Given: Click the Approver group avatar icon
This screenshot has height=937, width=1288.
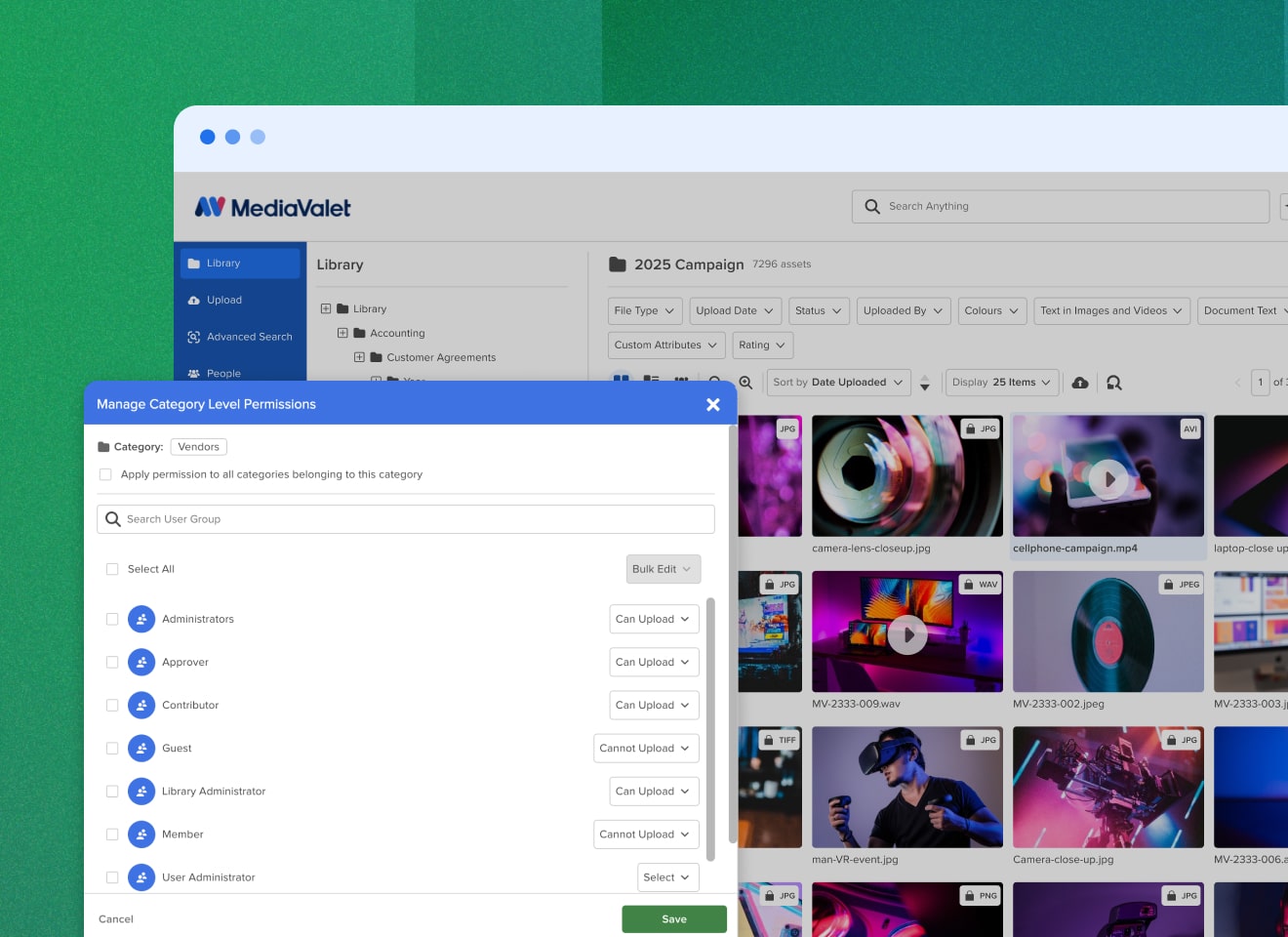Looking at the screenshot, I should pyautogui.click(x=141, y=662).
